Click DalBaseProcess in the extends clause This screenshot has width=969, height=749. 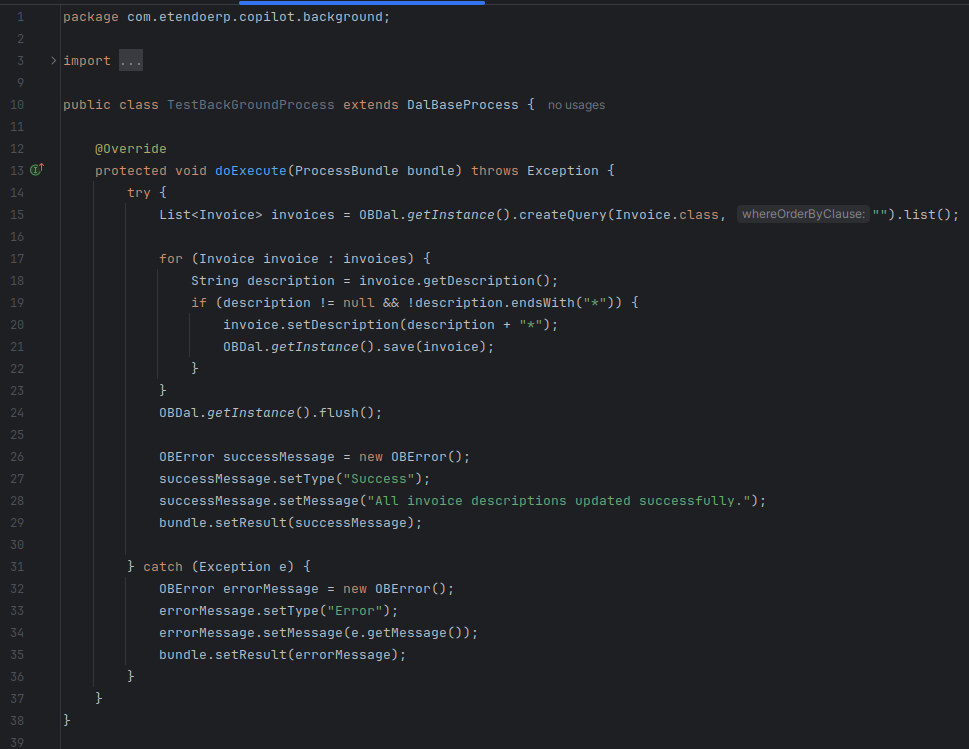click(x=462, y=105)
